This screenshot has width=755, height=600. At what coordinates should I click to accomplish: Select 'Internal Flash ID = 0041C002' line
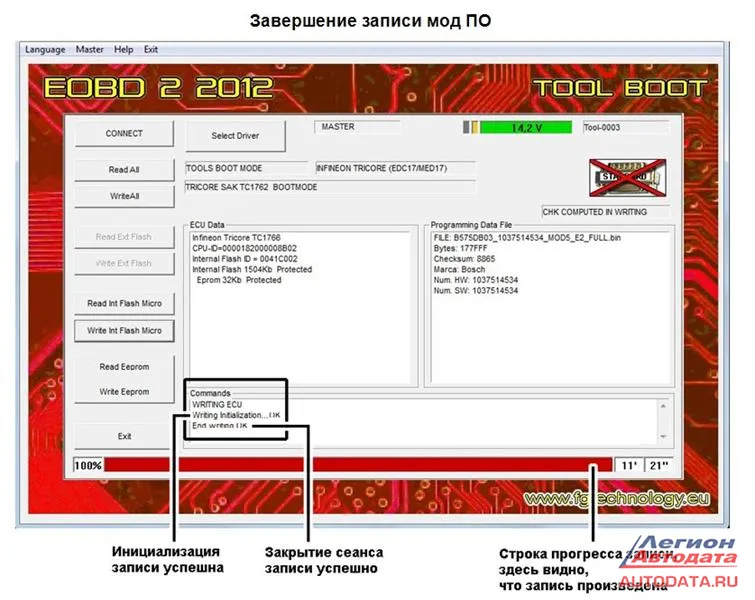point(245,259)
